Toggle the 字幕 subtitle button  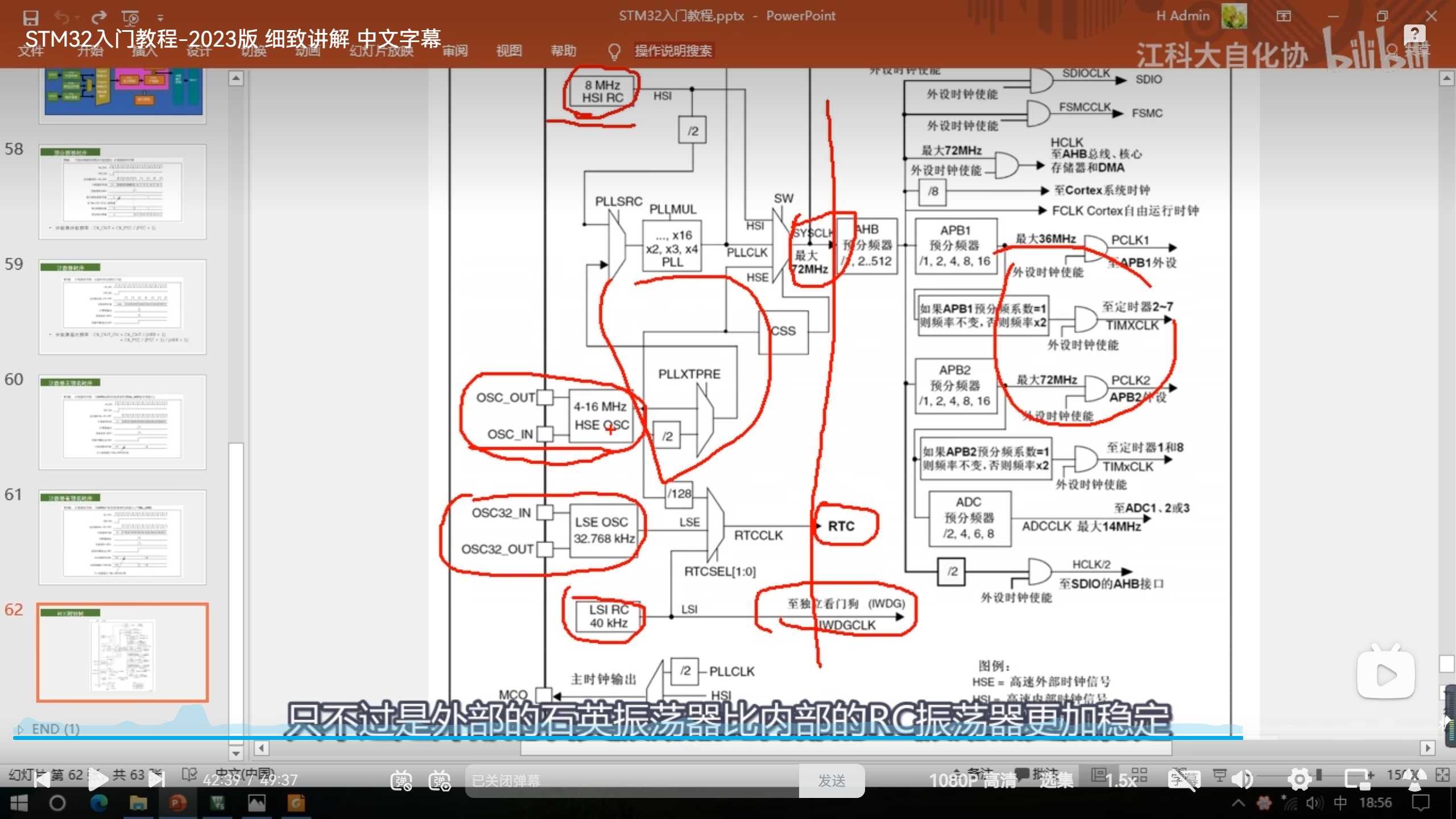(x=1184, y=779)
